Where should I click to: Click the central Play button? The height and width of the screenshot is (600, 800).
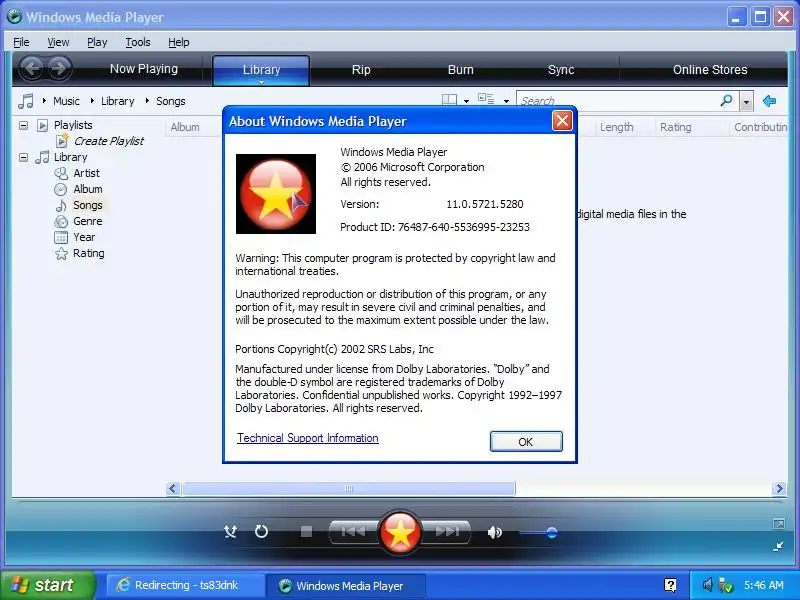pos(400,532)
